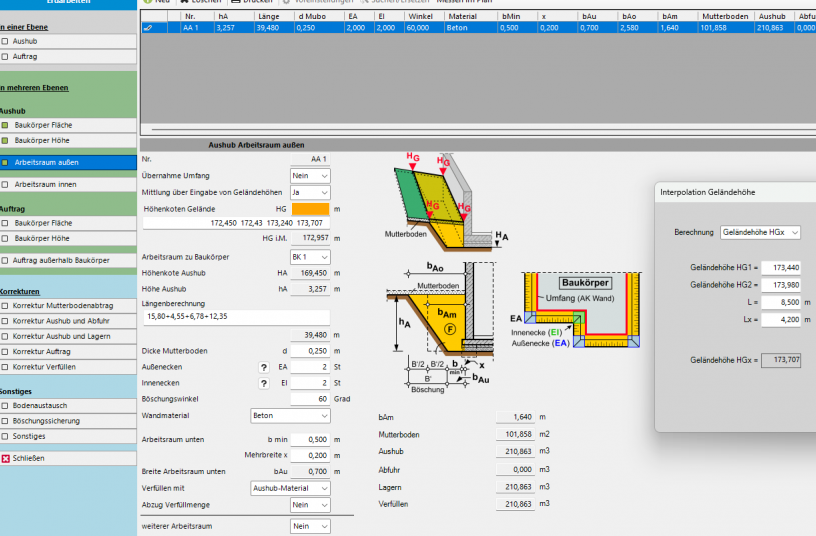The height and width of the screenshot is (536, 816).
Task: Click the Schließen button in sidebar
Action: pos(68,458)
